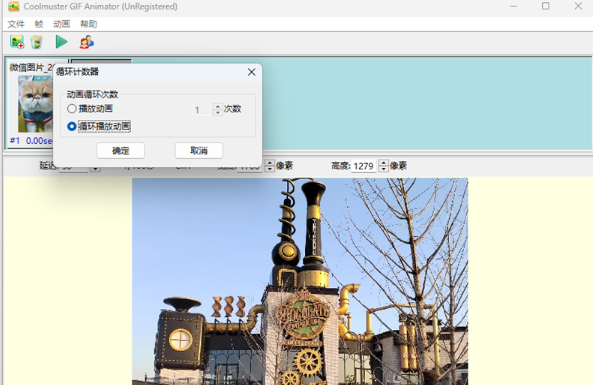Confirm the dialog with 确定
The image size is (593, 385).
coord(121,151)
